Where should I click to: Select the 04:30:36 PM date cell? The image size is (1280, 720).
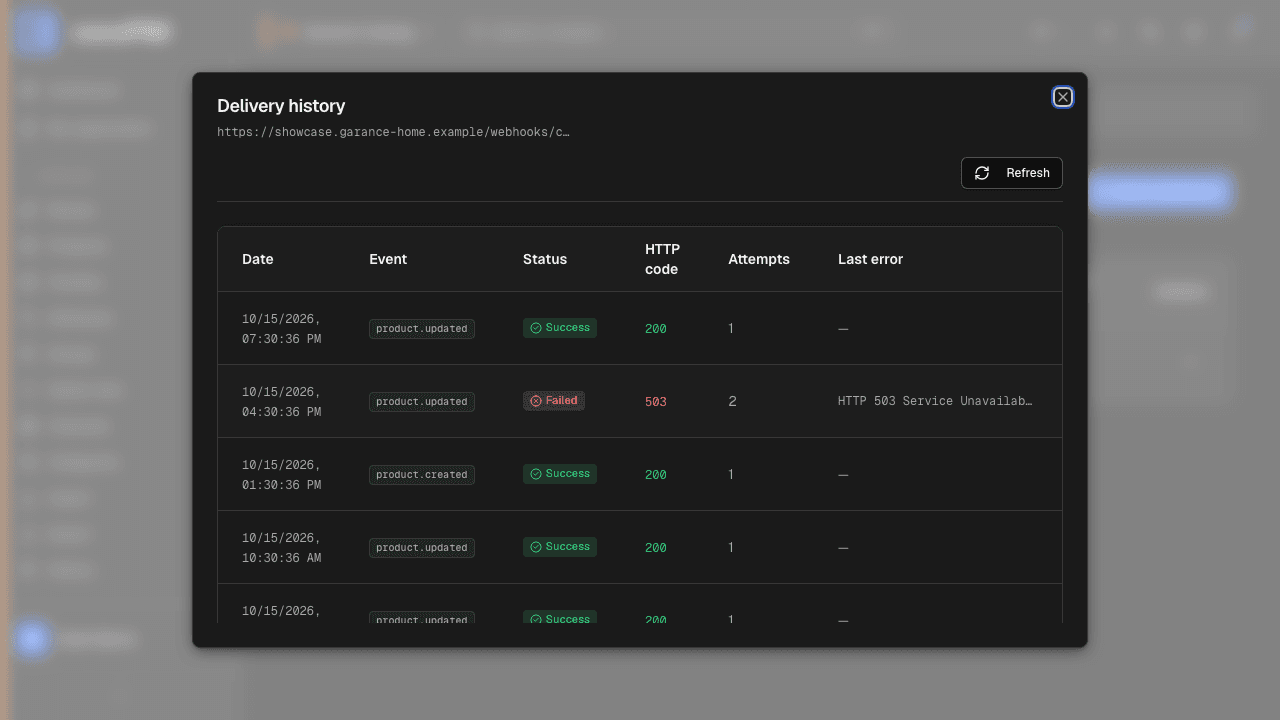tap(282, 402)
